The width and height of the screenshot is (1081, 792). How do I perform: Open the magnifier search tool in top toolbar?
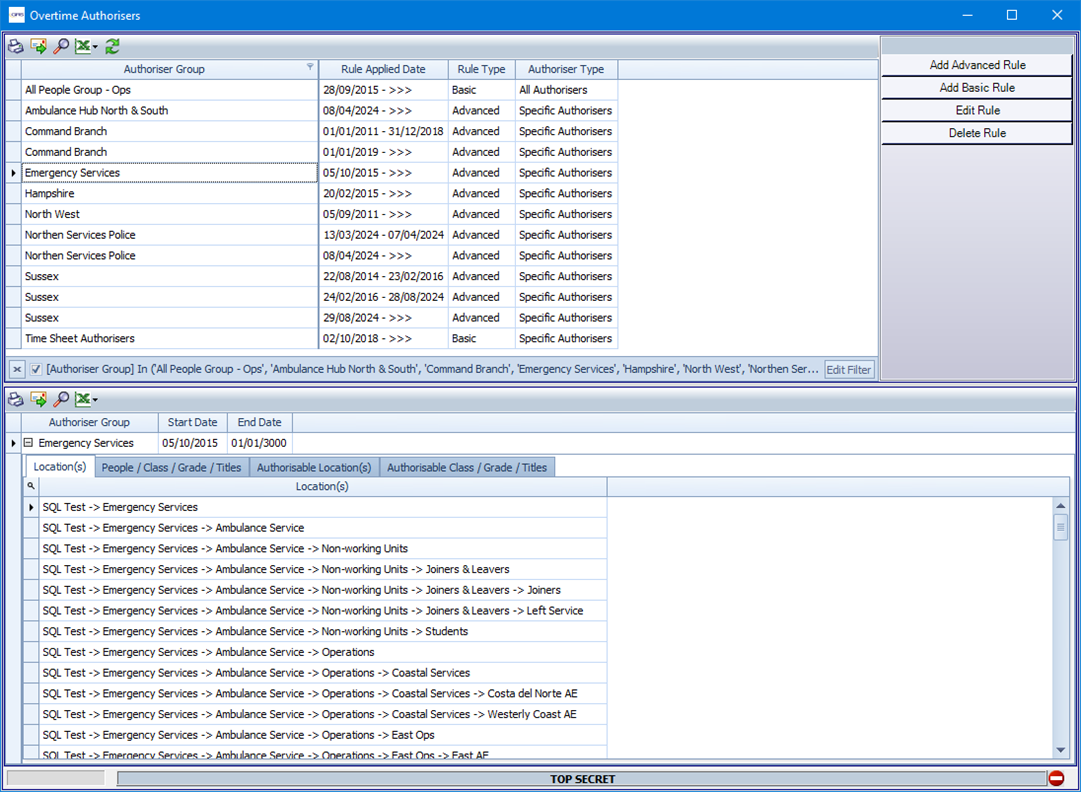coord(61,46)
